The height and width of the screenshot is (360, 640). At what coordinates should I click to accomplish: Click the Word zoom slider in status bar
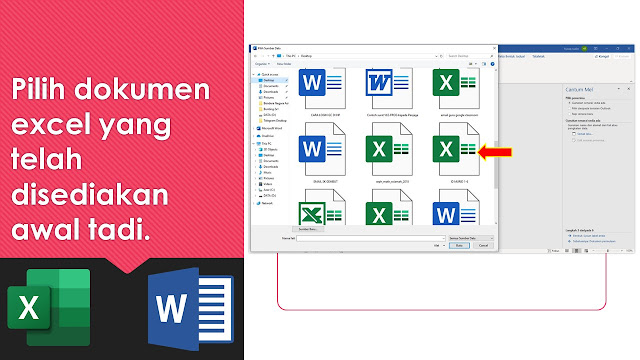click(608, 251)
